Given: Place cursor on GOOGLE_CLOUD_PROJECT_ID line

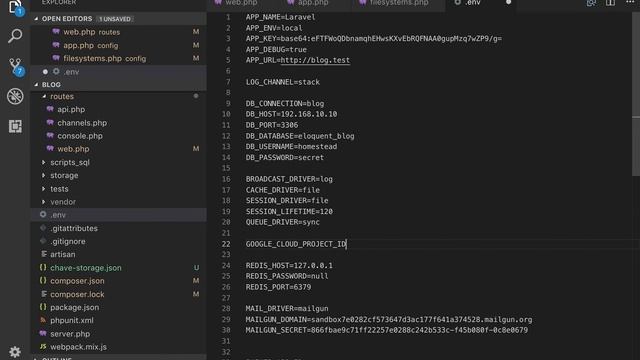Looking at the screenshot, I should [x=296, y=244].
